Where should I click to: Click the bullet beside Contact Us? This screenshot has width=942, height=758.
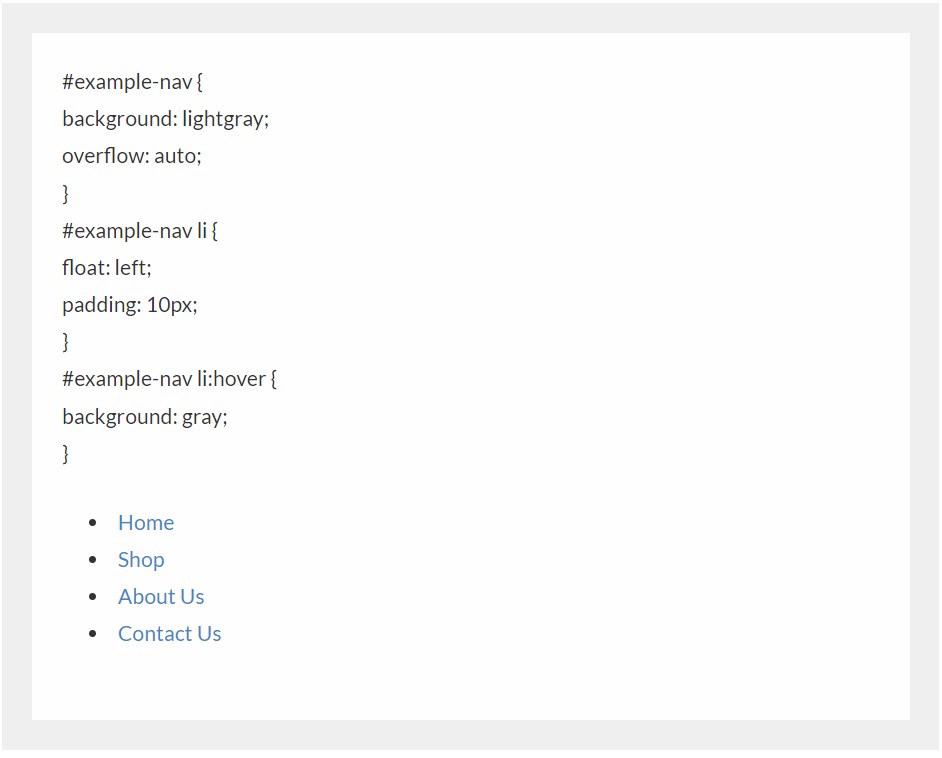(x=93, y=634)
